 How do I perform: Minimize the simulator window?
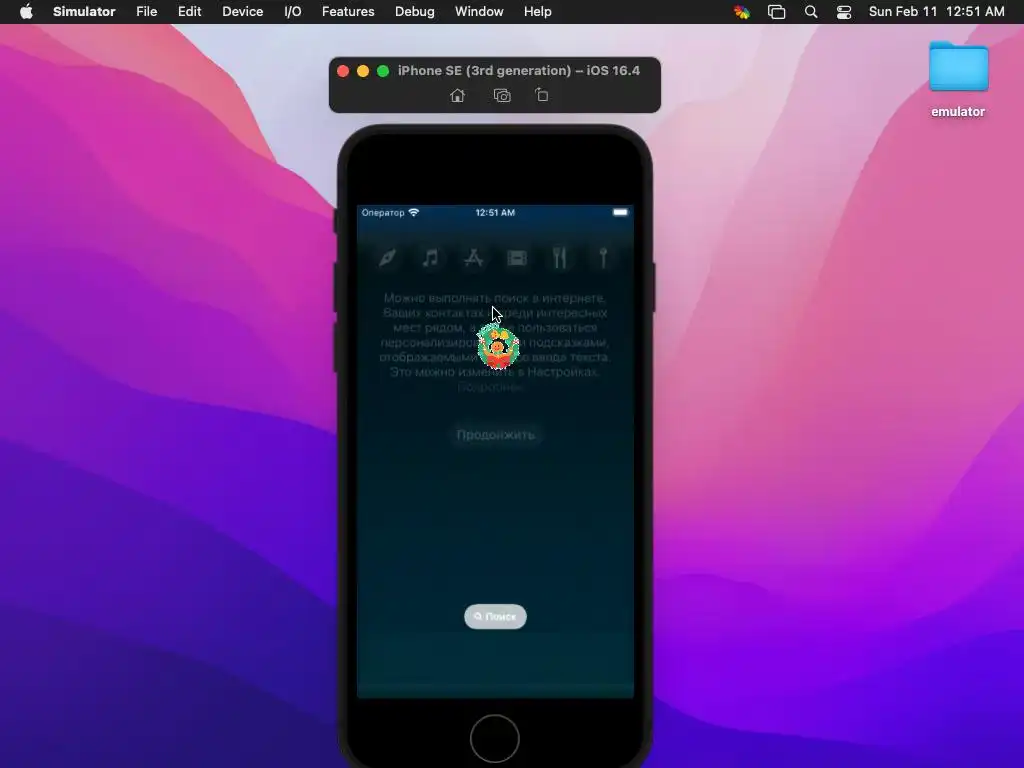pos(363,71)
